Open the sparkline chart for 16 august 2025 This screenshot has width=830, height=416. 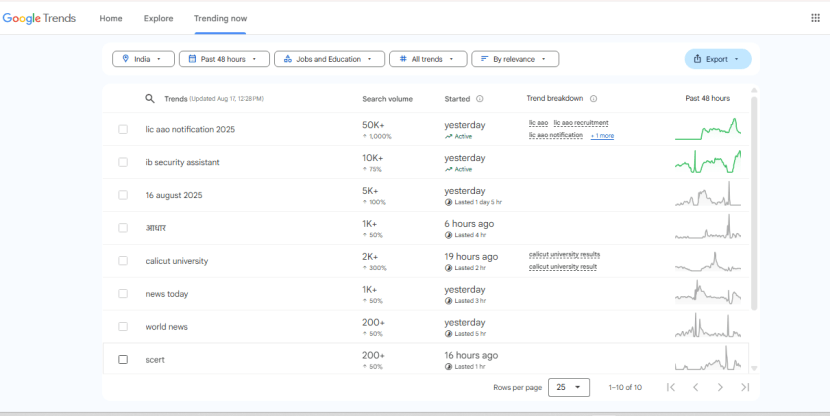[708, 194]
